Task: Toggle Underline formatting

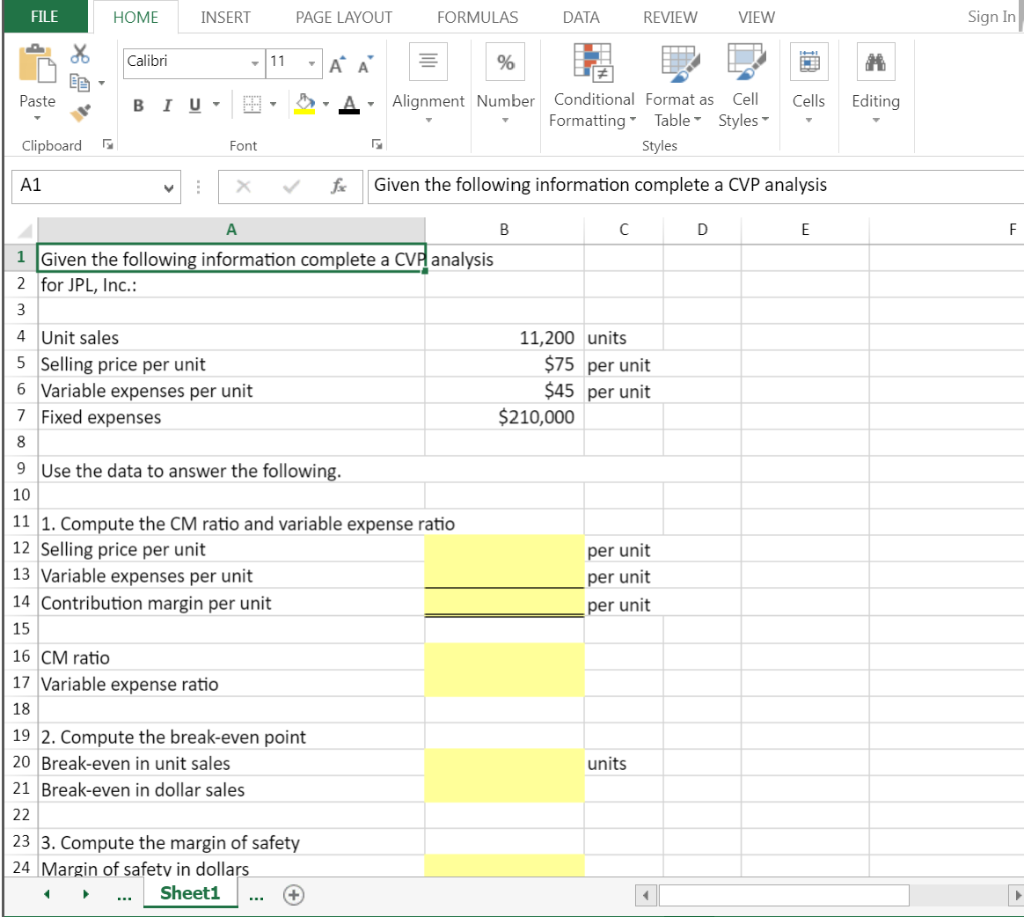Action: 195,105
